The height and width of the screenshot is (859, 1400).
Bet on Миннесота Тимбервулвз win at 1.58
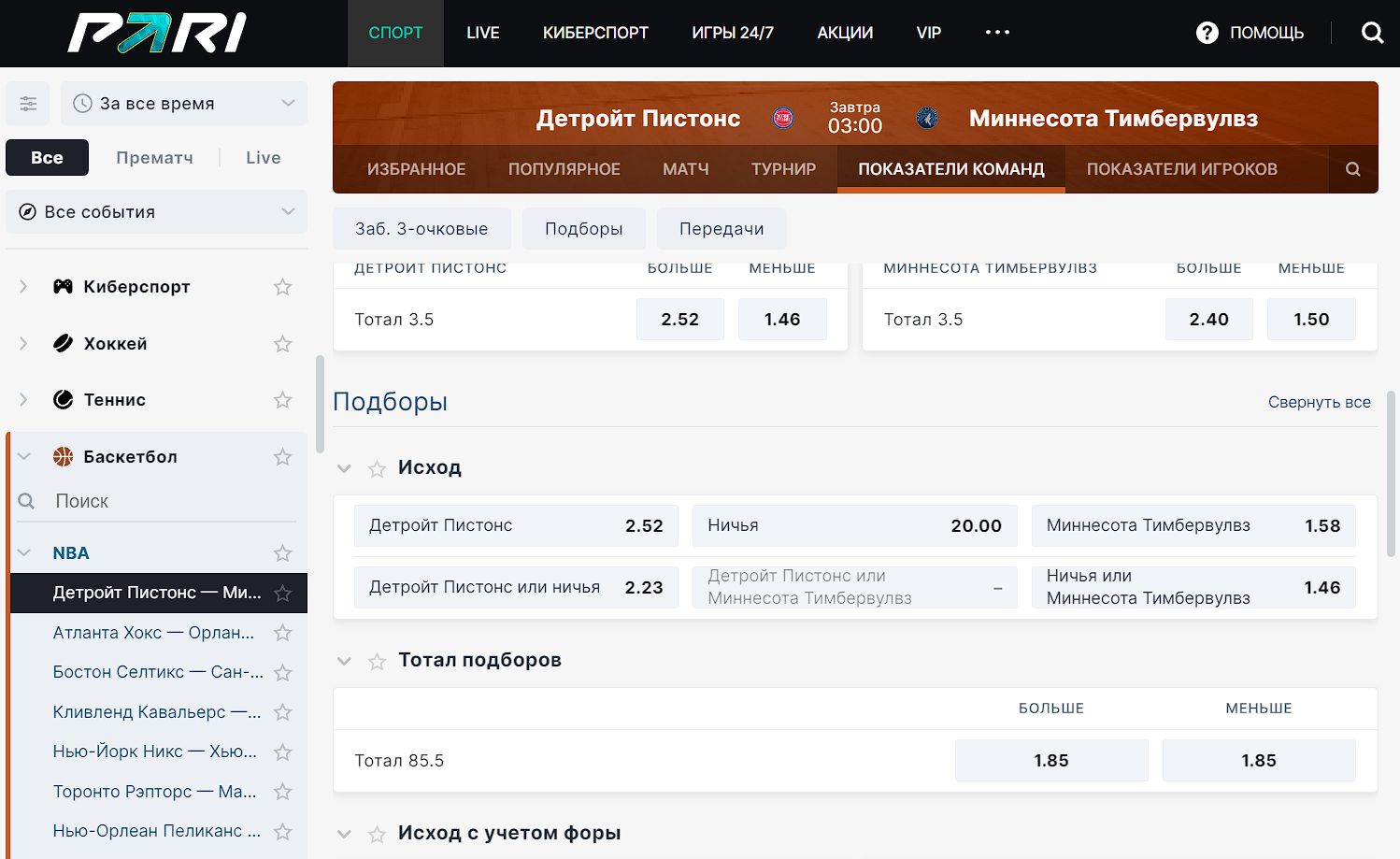(1193, 526)
